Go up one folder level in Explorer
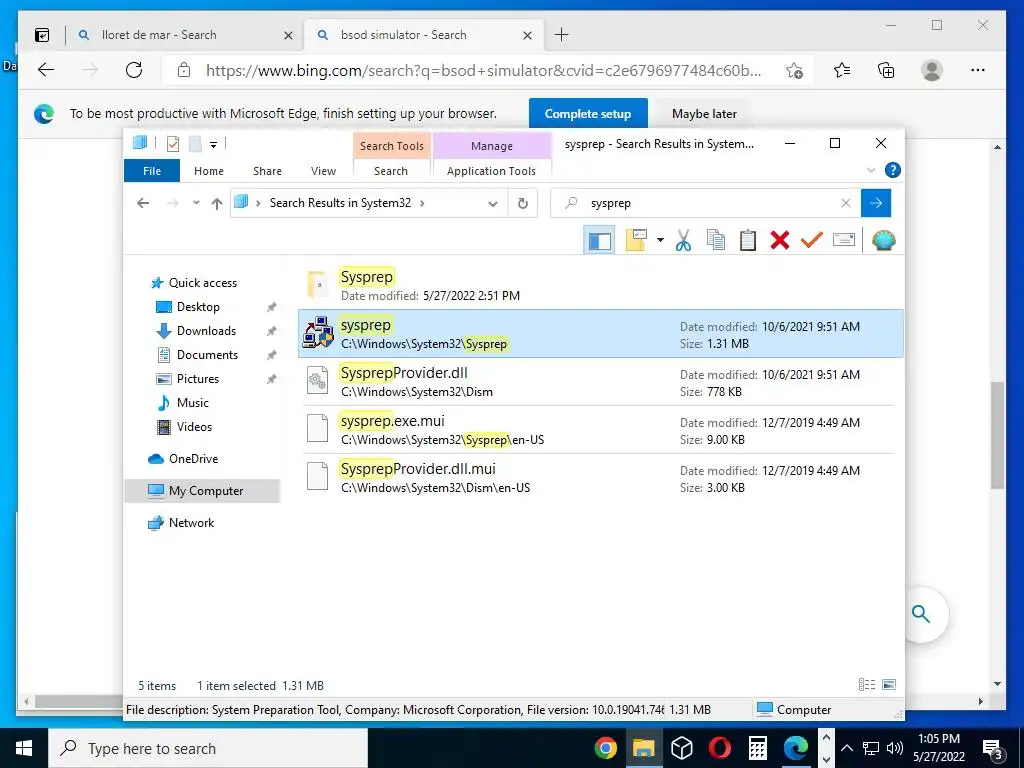Screen dimensions: 1024x768 pyautogui.click(x=217, y=203)
